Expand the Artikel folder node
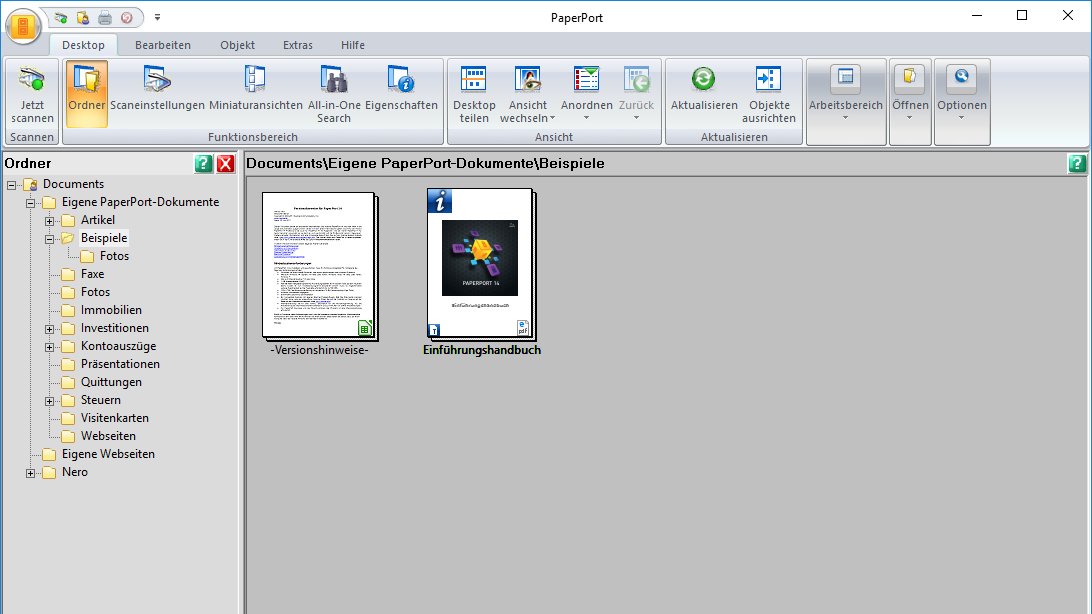This screenshot has width=1092, height=614. (x=50, y=220)
